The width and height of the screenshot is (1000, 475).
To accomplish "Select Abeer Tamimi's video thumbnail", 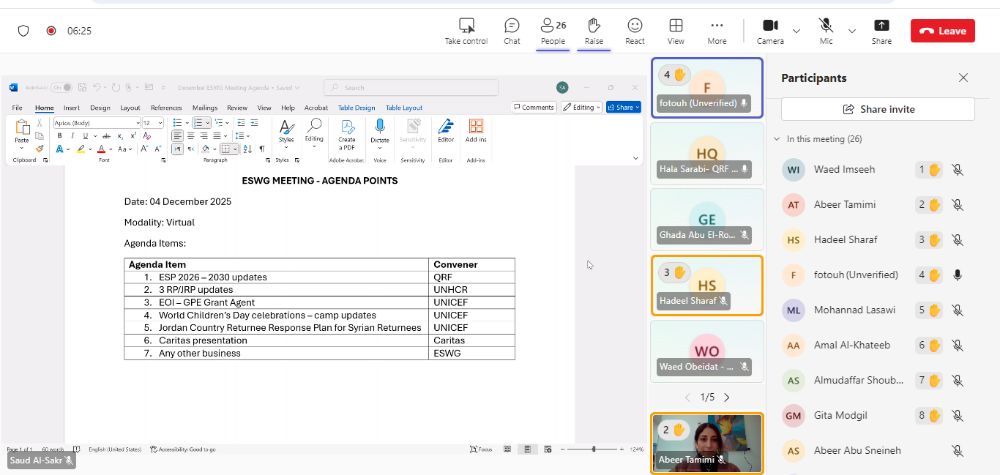I will coord(706,441).
